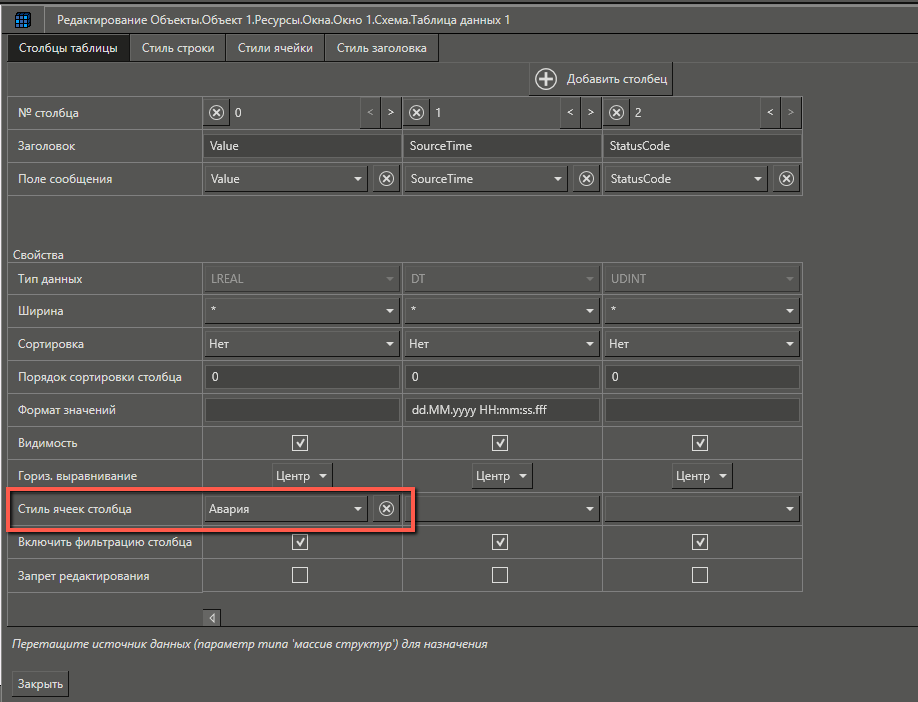The width and height of the screenshot is (918, 702).
Task: Click the Формат значений field of SourceTime
Action: (500, 410)
